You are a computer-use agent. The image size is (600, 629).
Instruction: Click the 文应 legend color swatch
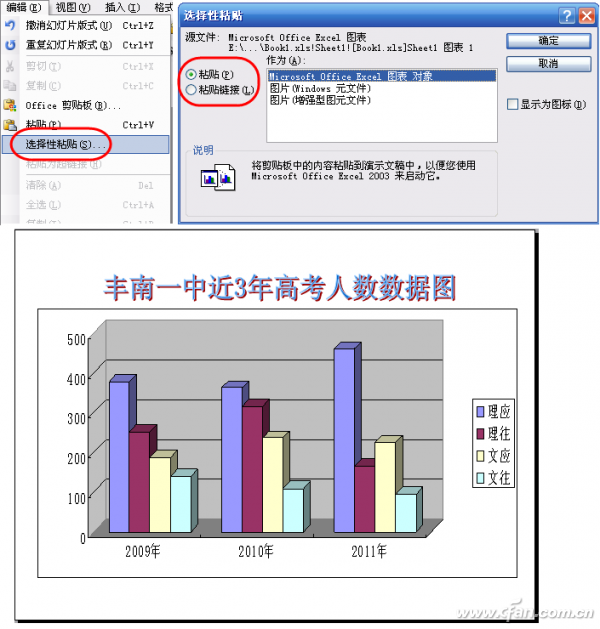(x=480, y=456)
